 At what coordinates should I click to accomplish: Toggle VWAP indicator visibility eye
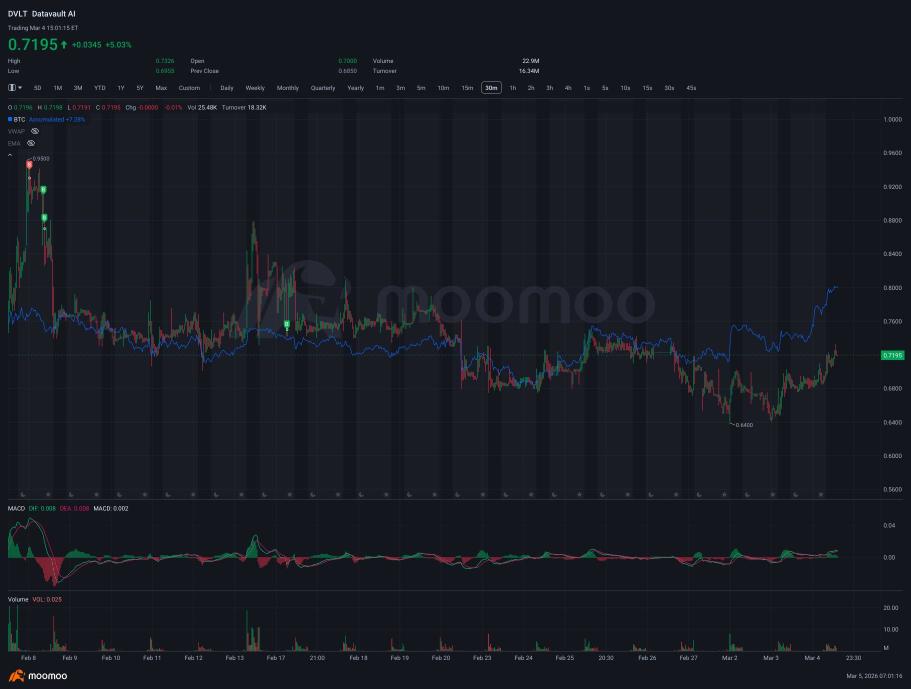coord(35,131)
